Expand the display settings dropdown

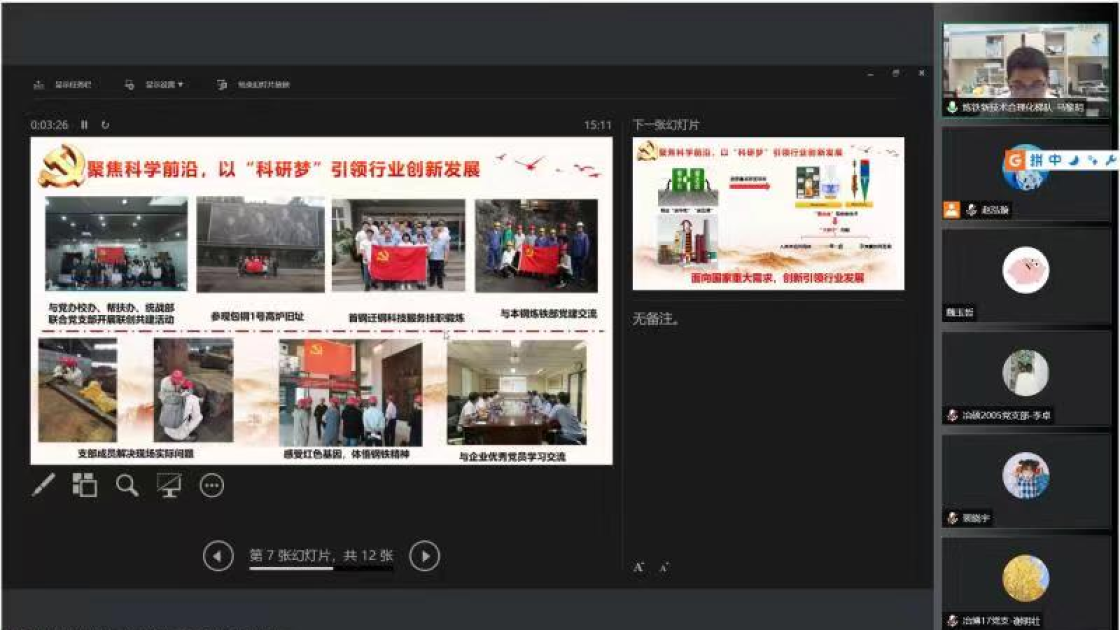click(155, 85)
